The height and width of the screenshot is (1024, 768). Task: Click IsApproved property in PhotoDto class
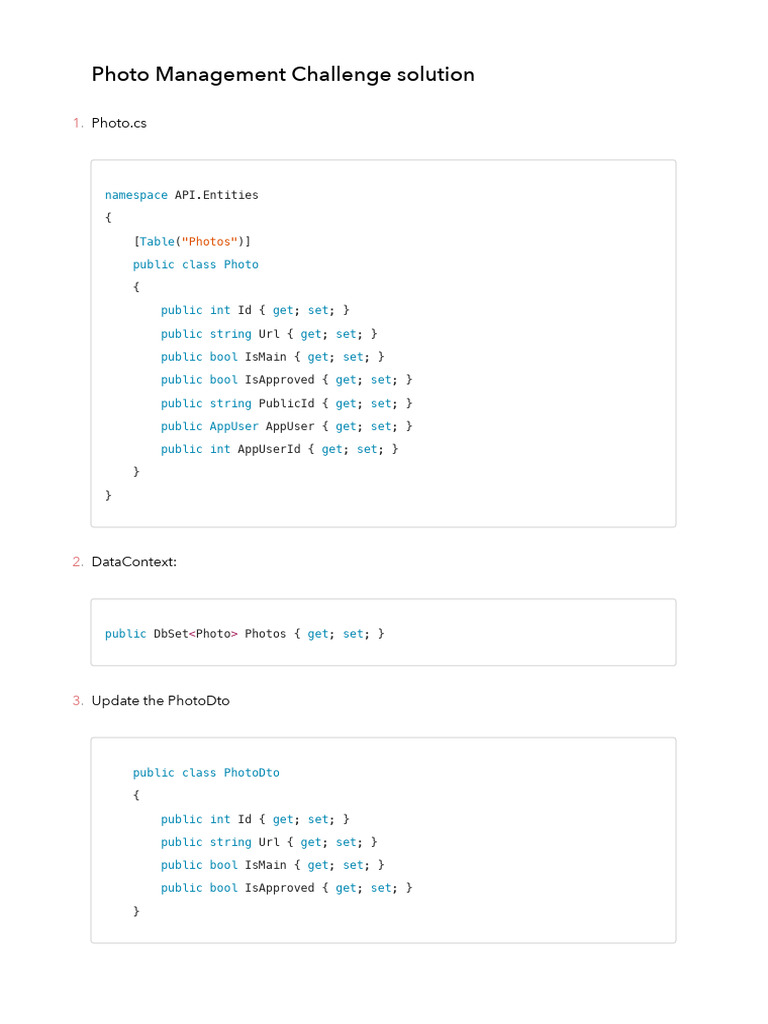click(286, 888)
